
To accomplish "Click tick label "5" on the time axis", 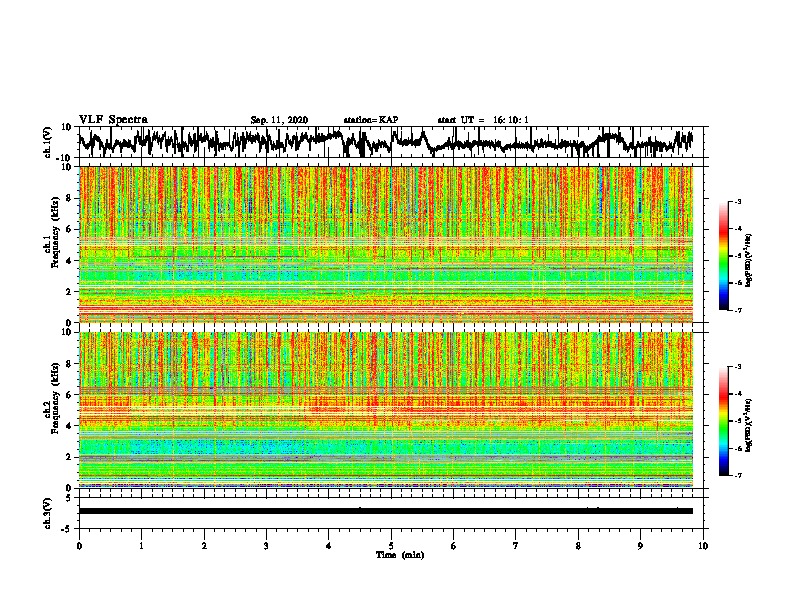I will point(391,546).
